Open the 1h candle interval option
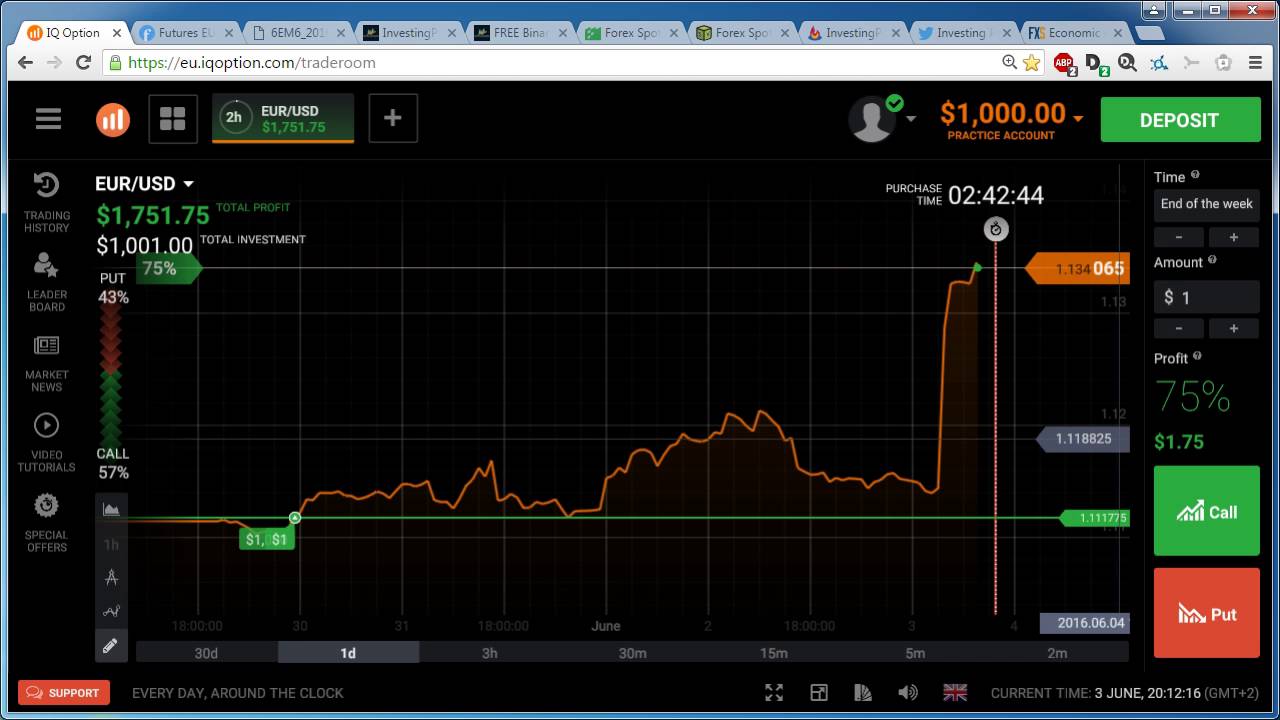Screen dimensions: 1280x720 [x=111, y=544]
